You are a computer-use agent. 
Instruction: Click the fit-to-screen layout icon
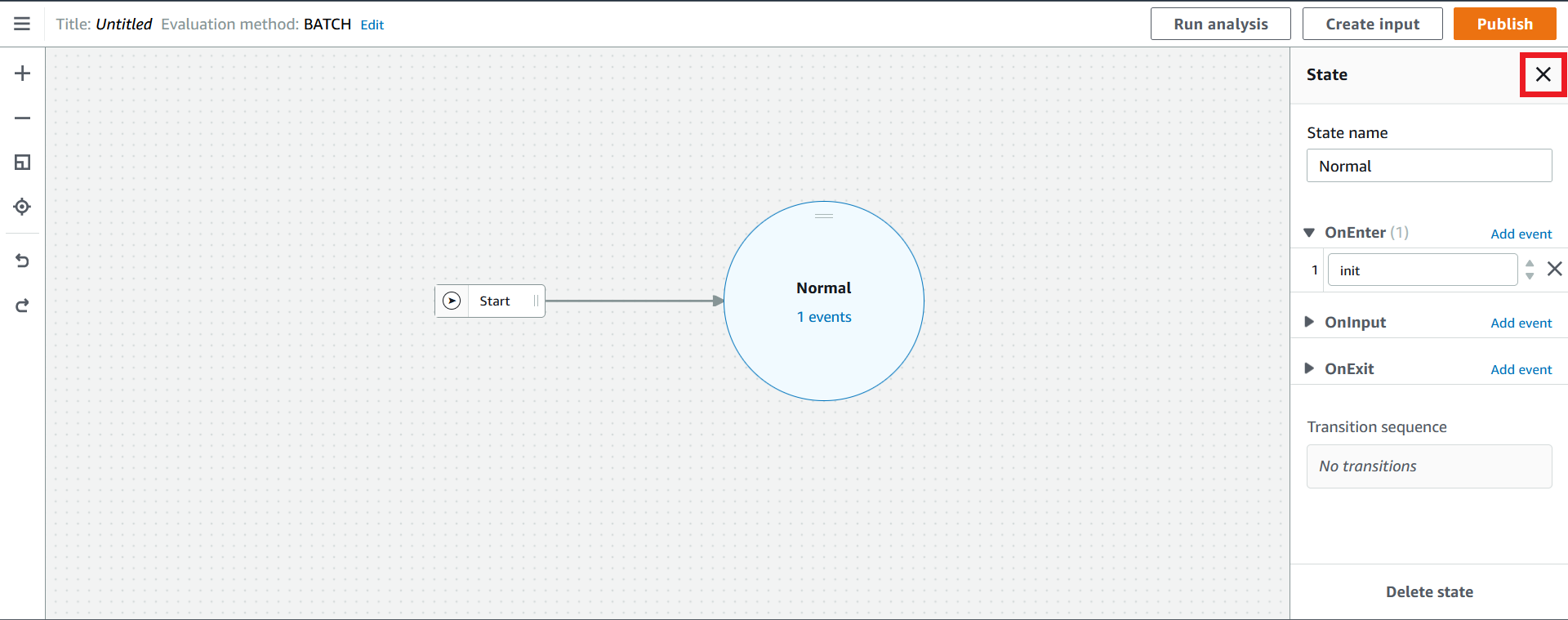pyautogui.click(x=22, y=163)
